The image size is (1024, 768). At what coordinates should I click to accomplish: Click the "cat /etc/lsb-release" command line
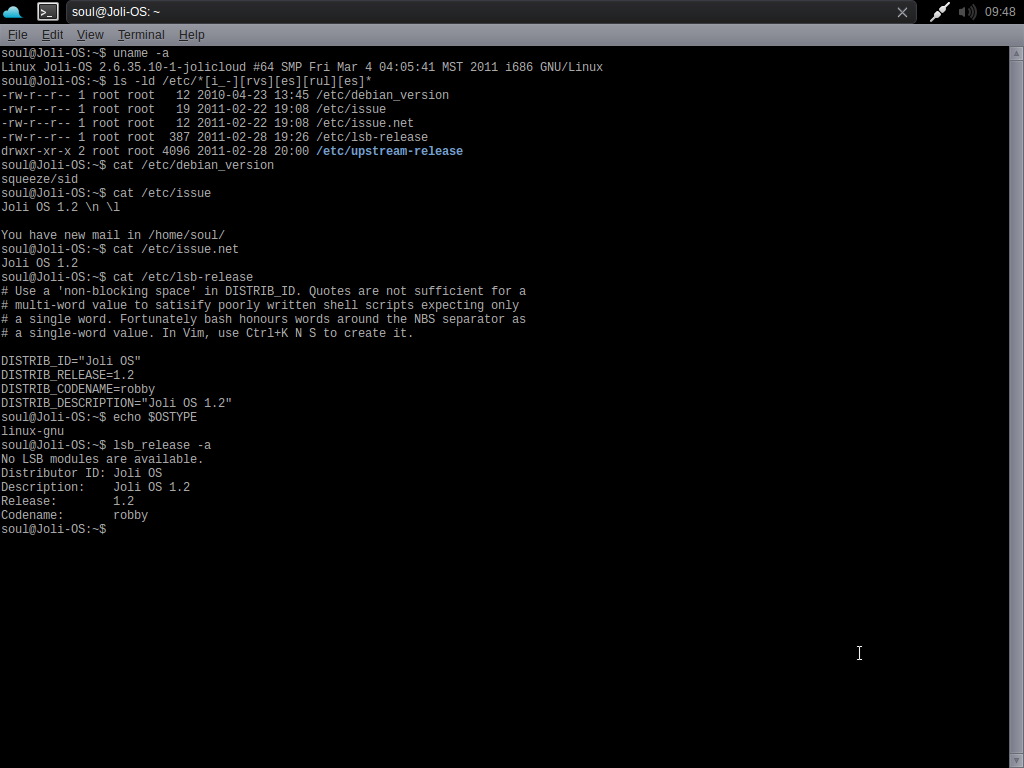point(127,277)
